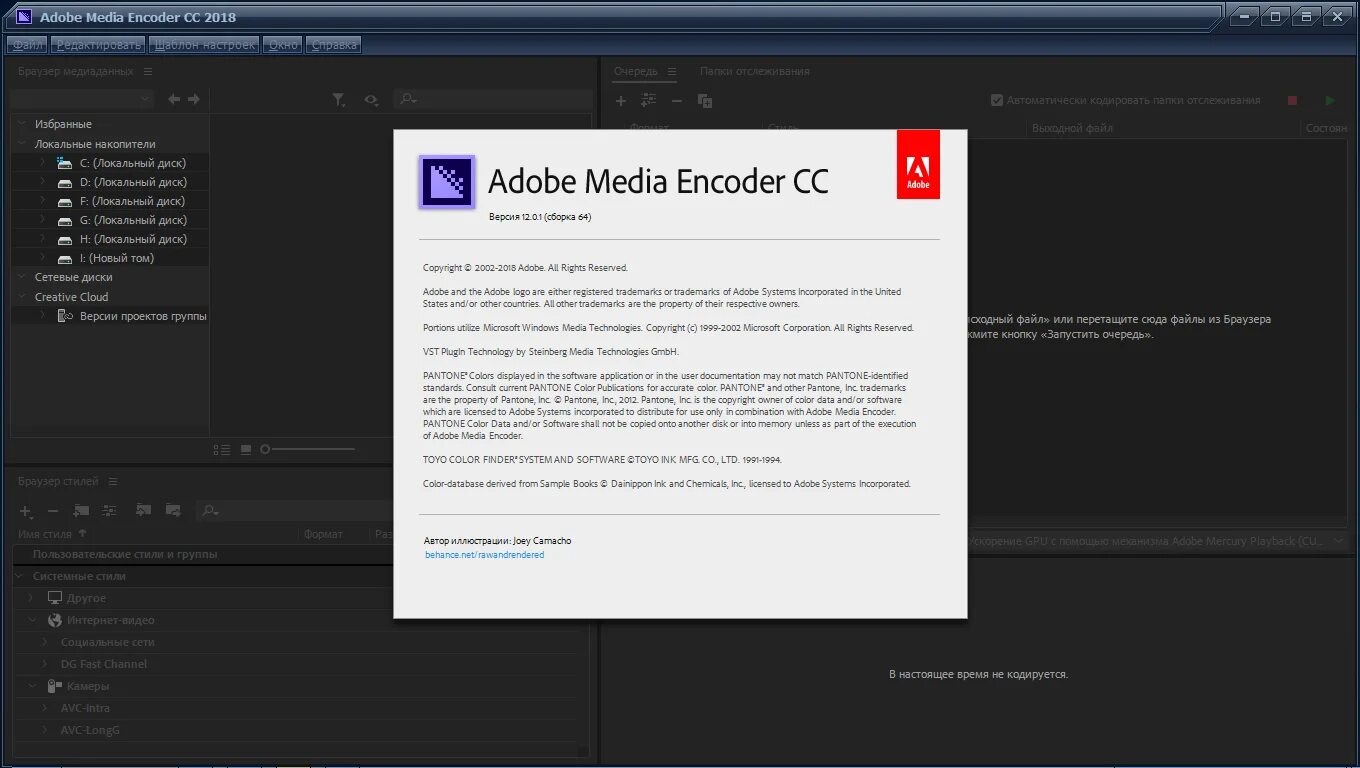Viewport: 1360px width, 768px height.
Task: Click the Выходной файл column header
Action: (1072, 128)
